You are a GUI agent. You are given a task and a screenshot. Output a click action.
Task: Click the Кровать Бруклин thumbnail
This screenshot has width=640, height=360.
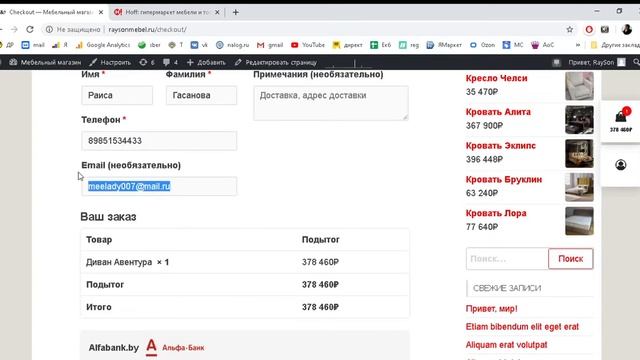(x=579, y=187)
